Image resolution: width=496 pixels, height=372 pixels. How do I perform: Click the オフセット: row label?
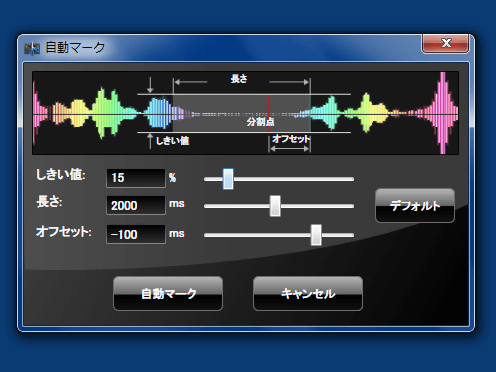click(x=64, y=231)
